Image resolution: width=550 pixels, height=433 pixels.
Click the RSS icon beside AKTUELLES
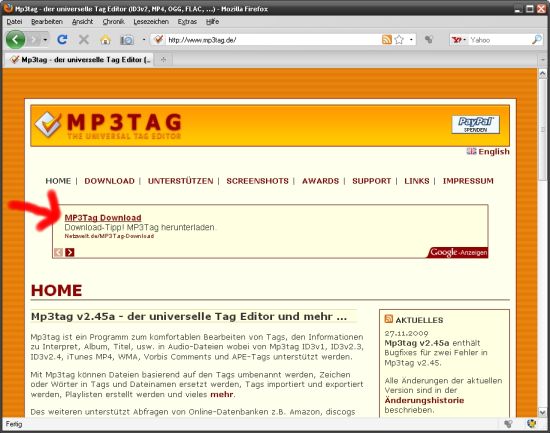[x=389, y=319]
